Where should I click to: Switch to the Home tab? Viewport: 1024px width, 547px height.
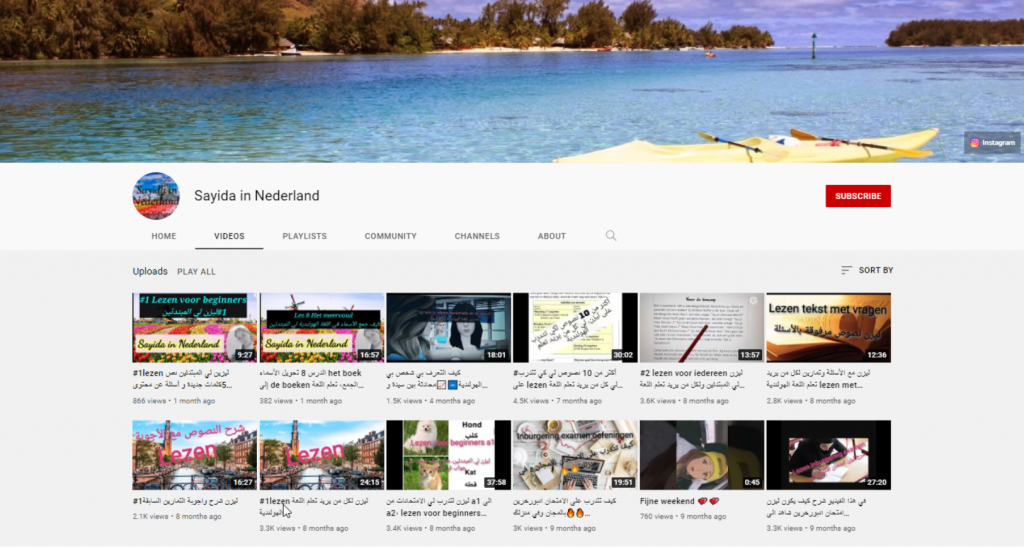(x=164, y=236)
